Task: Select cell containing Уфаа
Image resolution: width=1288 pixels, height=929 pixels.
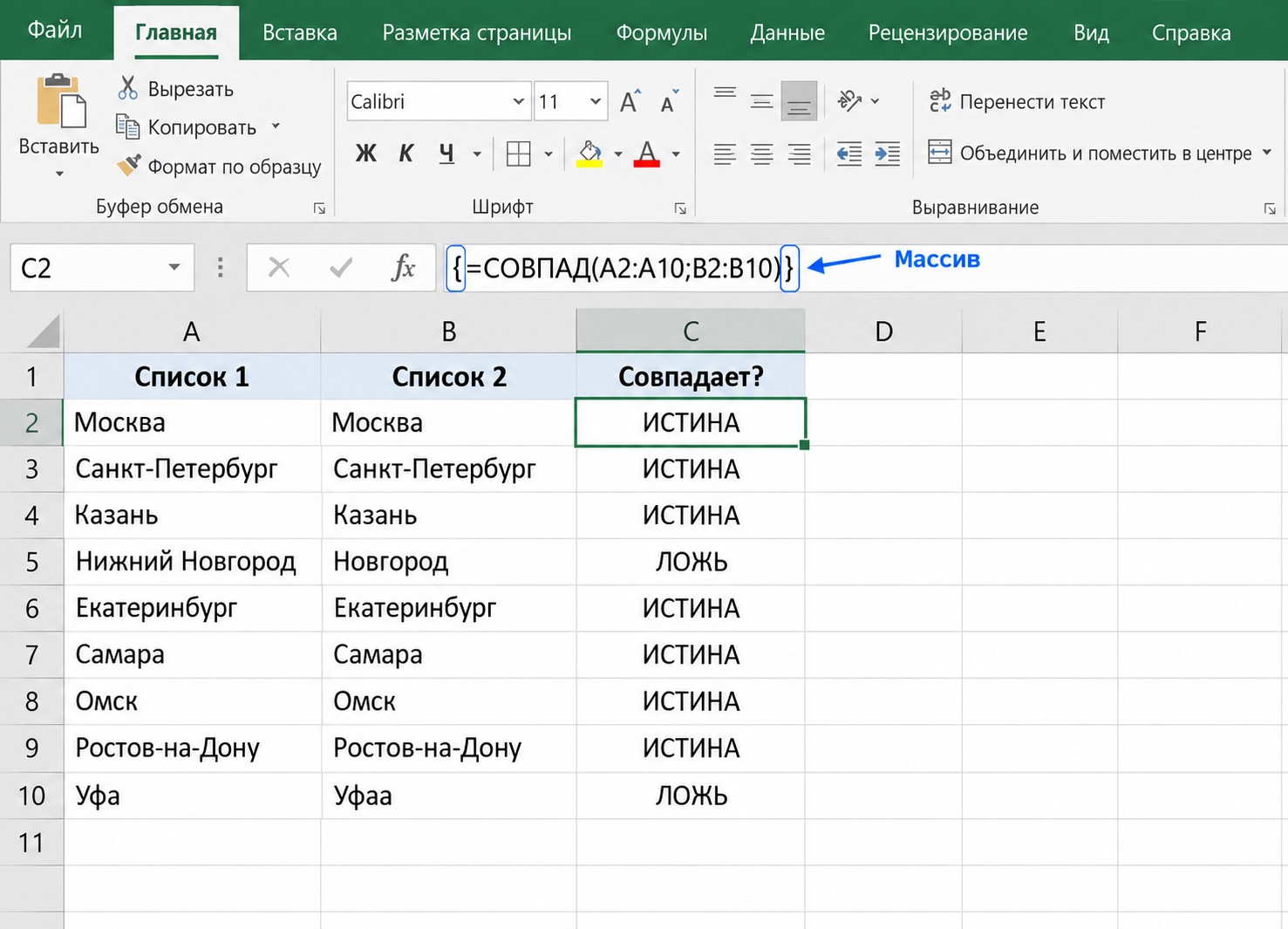Action: coord(448,796)
